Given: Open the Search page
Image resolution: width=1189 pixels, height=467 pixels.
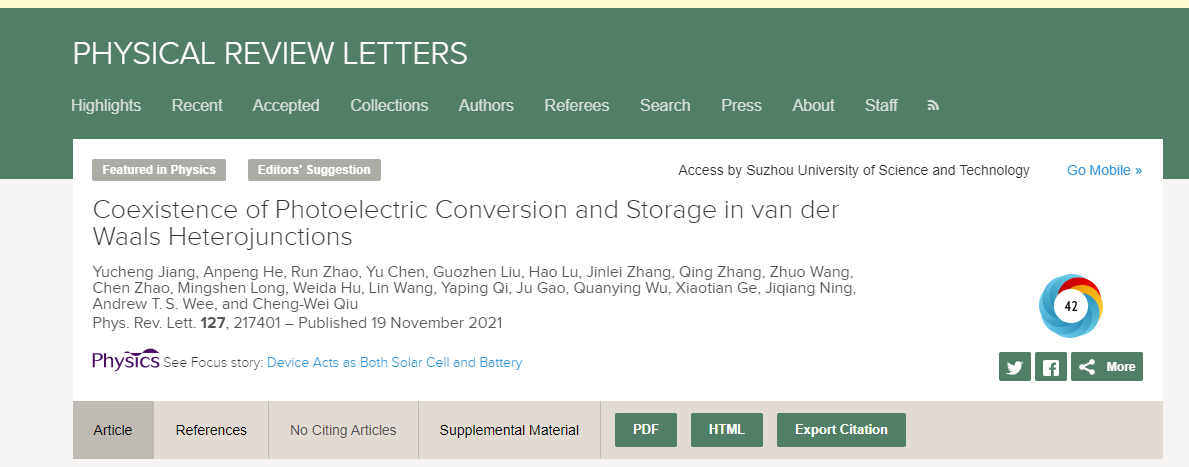Looking at the screenshot, I should click(x=665, y=105).
